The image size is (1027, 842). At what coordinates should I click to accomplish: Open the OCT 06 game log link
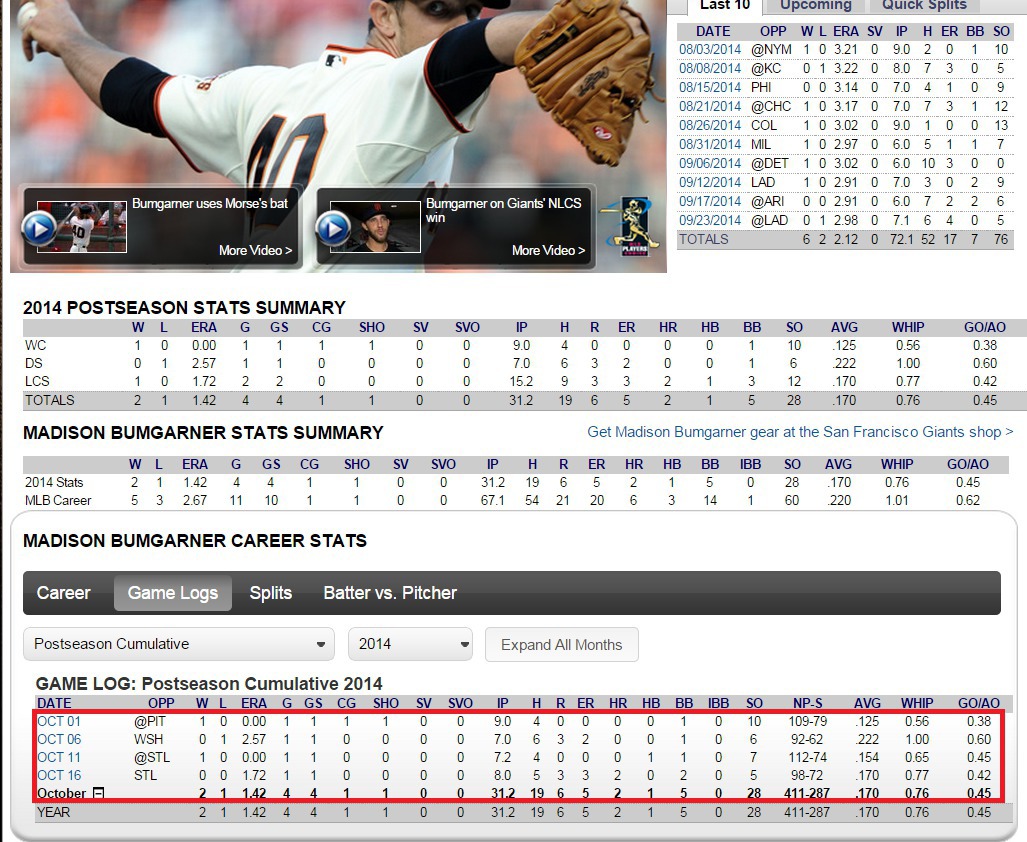(59, 740)
